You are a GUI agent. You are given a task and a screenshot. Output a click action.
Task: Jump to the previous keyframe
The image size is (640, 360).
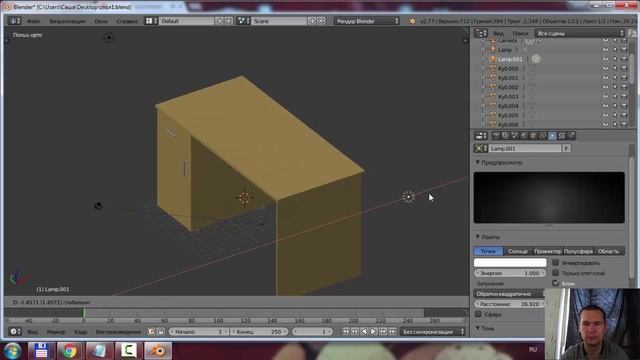click(355, 332)
